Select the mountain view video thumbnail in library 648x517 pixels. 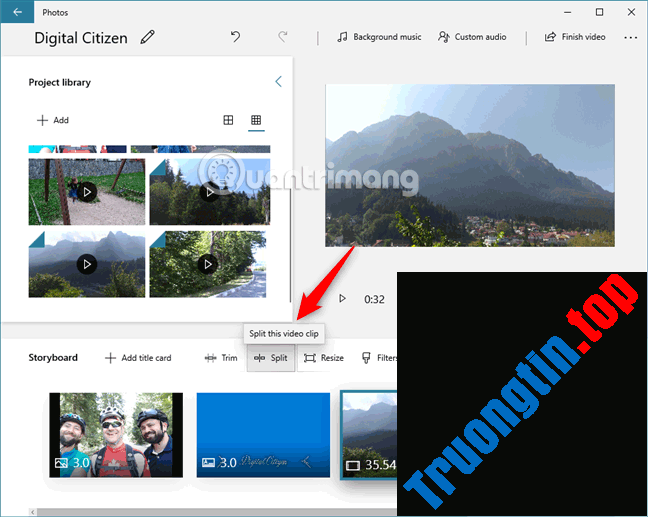tap(87, 264)
